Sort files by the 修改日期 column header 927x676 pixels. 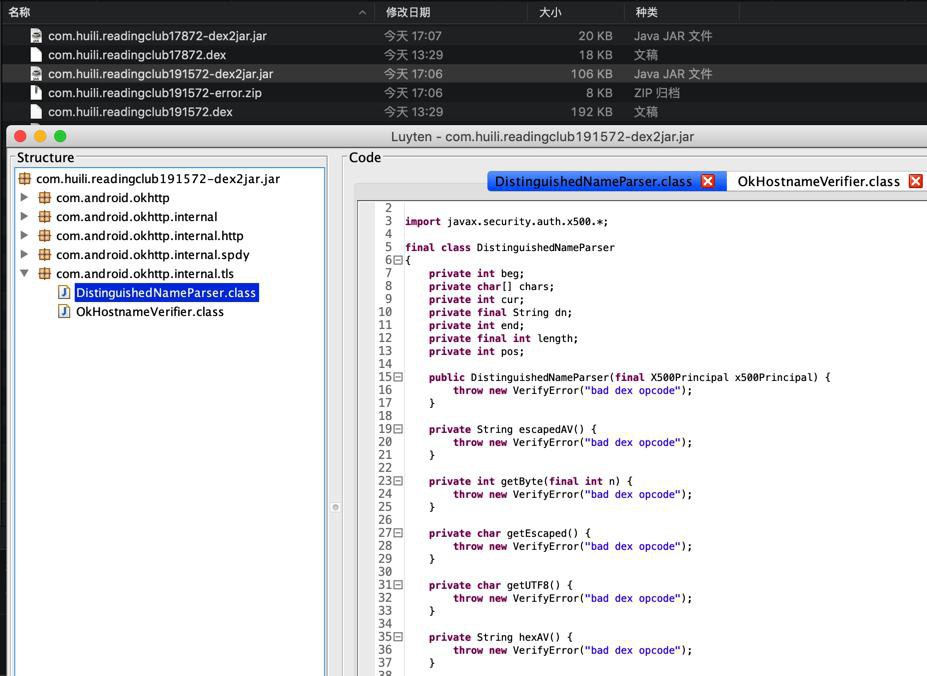(408, 12)
